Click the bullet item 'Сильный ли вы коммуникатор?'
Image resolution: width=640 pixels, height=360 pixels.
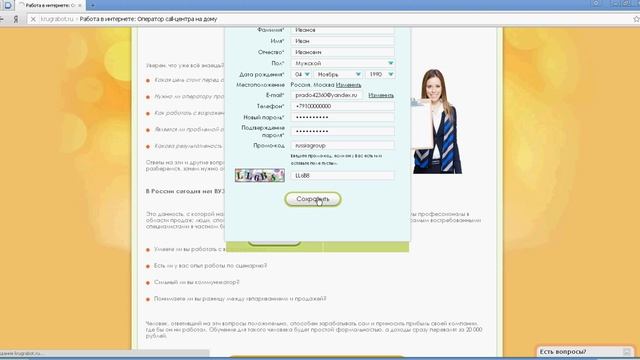point(196,282)
